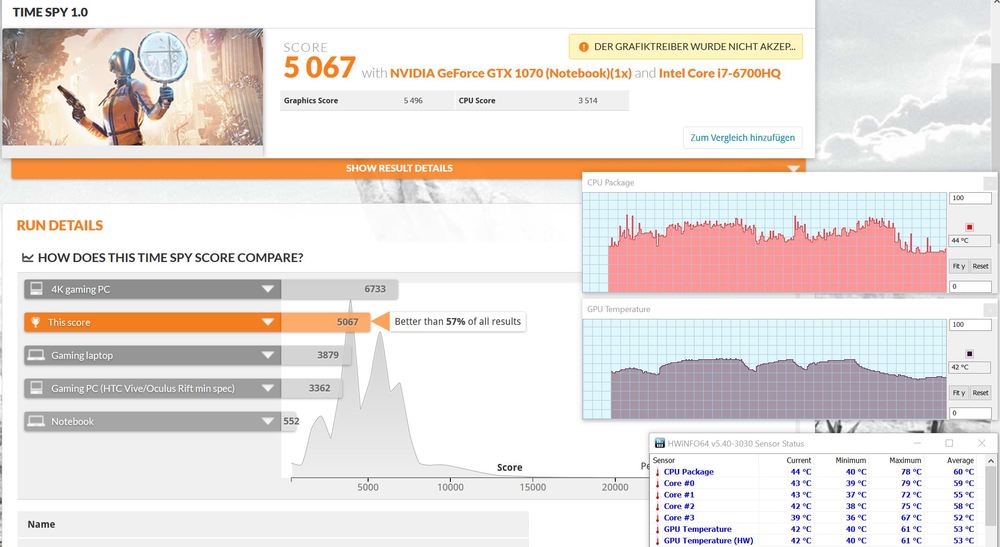Expand Show Result Details bar
The height and width of the screenshot is (547, 1000).
(400, 168)
